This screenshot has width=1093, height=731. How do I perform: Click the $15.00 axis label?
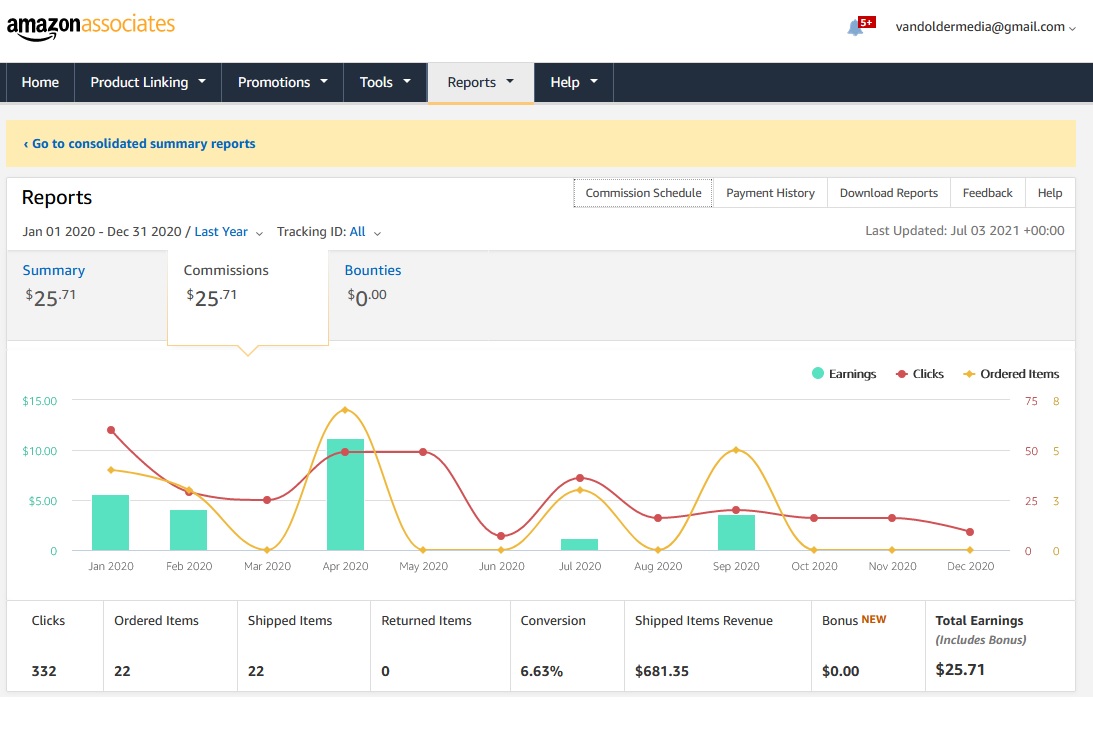40,401
